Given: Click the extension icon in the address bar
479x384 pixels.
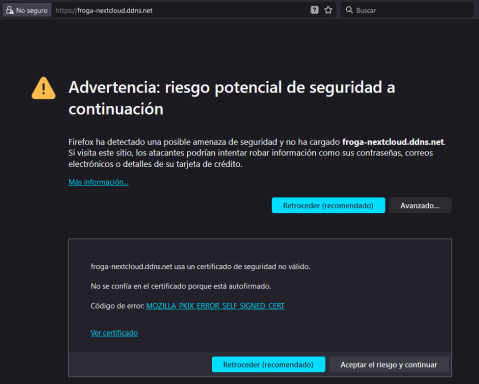Looking at the screenshot, I should 314,10.
